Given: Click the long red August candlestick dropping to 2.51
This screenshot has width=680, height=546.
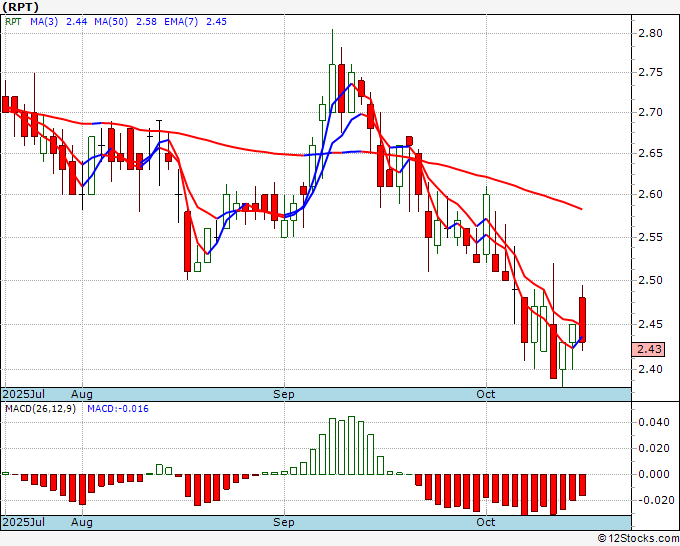Looking at the screenshot, I should click(x=187, y=242).
